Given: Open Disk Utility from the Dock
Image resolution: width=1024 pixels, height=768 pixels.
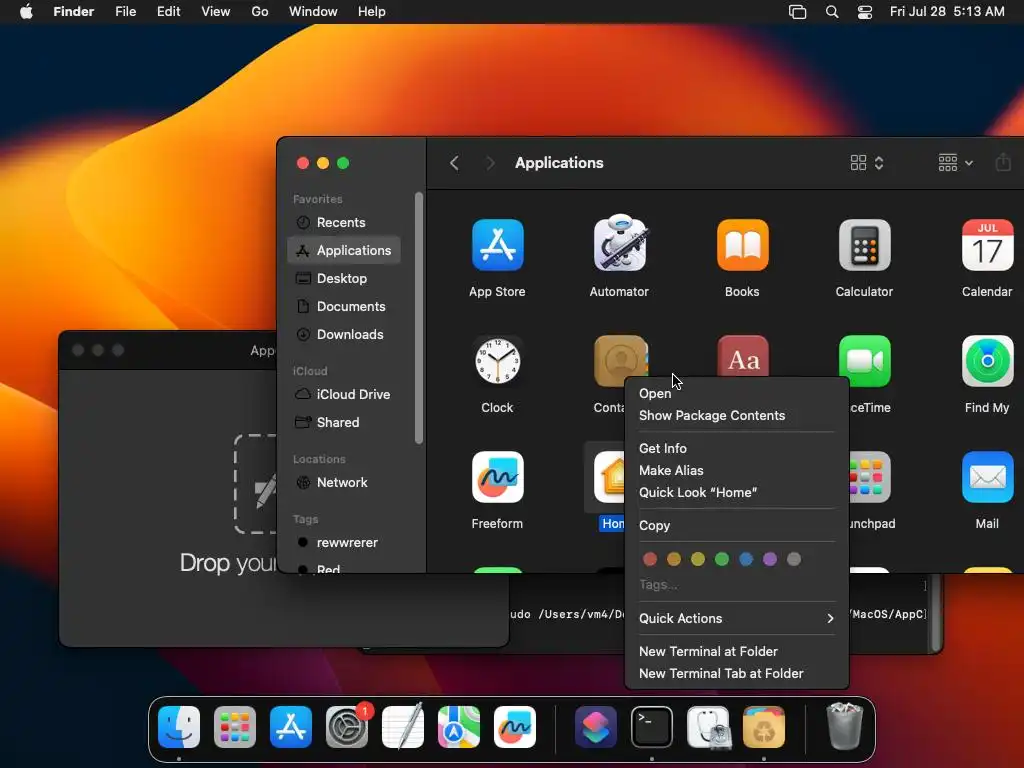Looking at the screenshot, I should (x=708, y=726).
